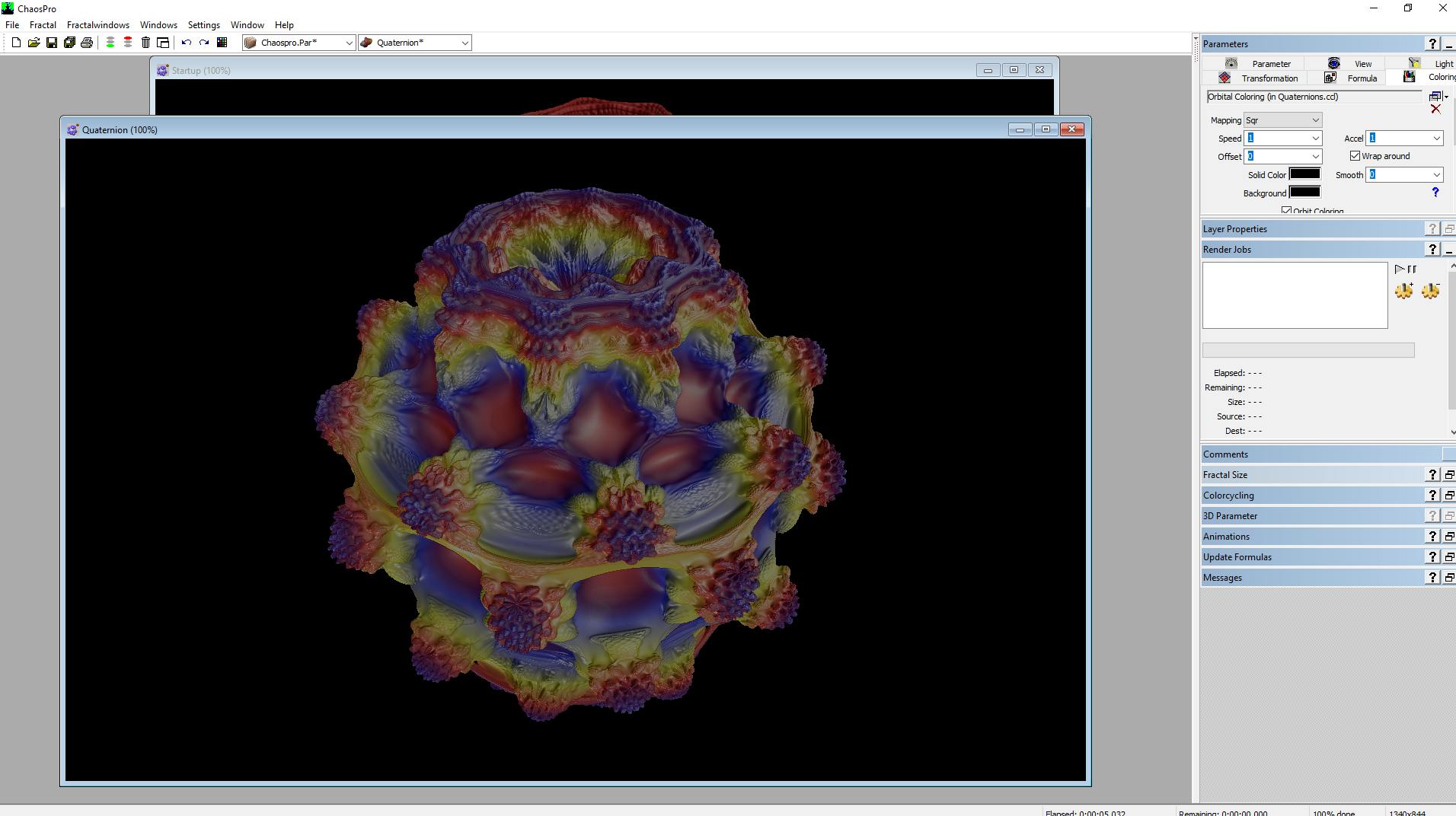Viewport: 1456px width, 816px height.
Task: Click the trash can delete icon
Action: point(145,43)
